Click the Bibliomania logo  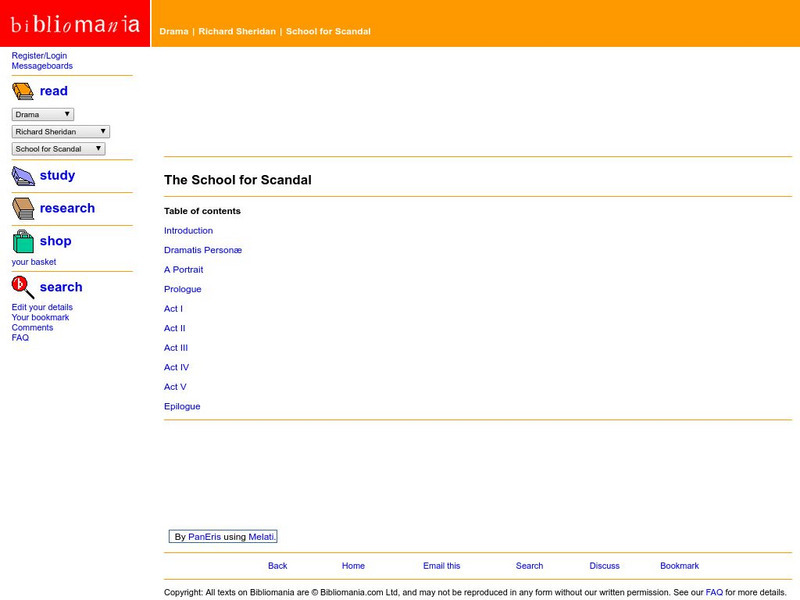tap(75, 24)
